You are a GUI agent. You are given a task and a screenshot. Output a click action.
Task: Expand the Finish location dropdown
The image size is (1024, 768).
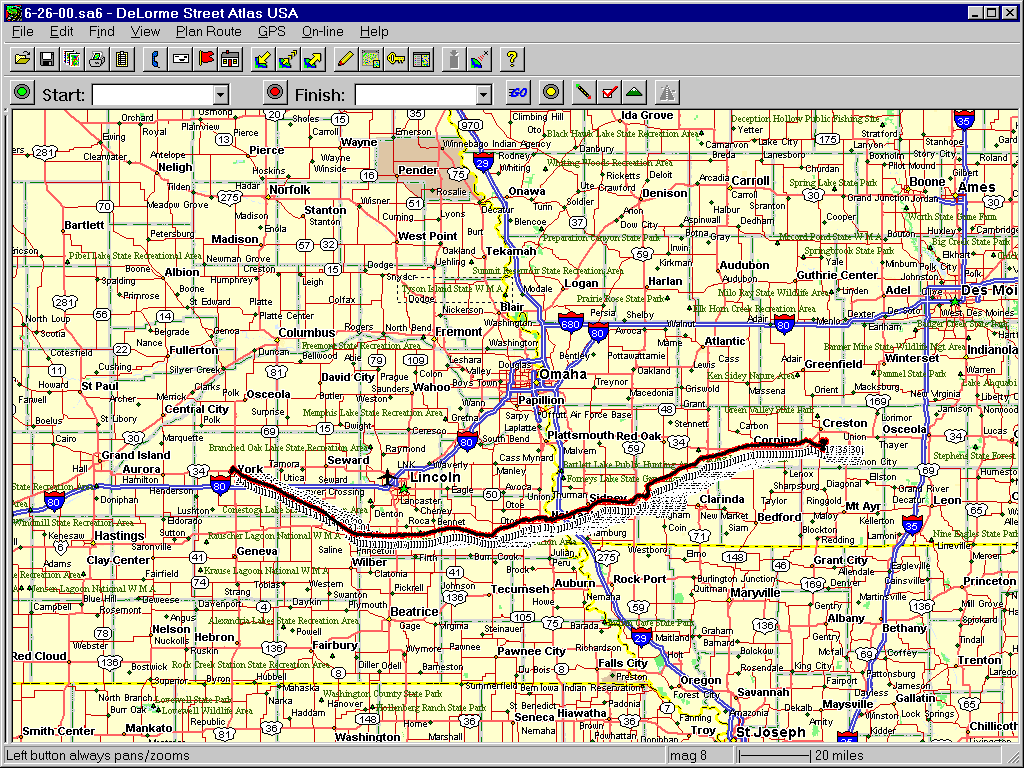tap(484, 94)
